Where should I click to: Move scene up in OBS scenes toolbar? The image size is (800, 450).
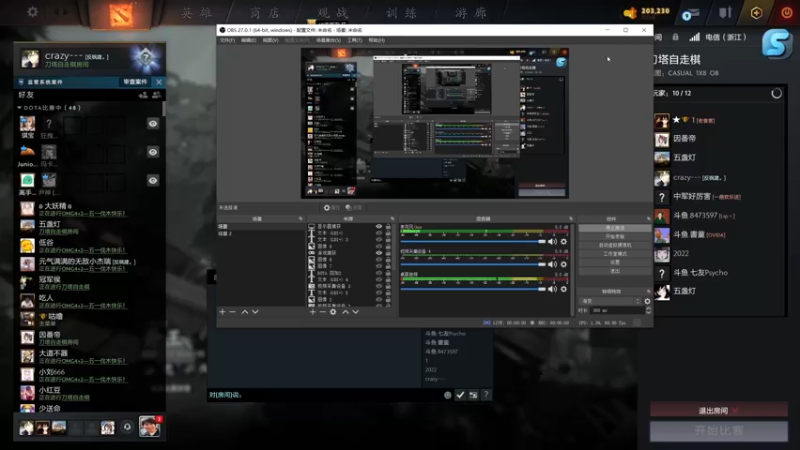pos(245,312)
